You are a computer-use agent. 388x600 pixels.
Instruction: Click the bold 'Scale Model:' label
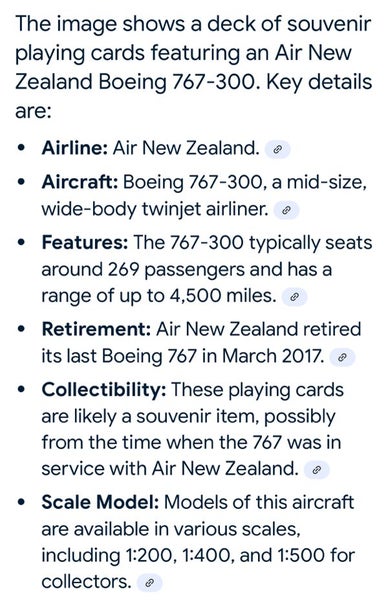(100, 502)
